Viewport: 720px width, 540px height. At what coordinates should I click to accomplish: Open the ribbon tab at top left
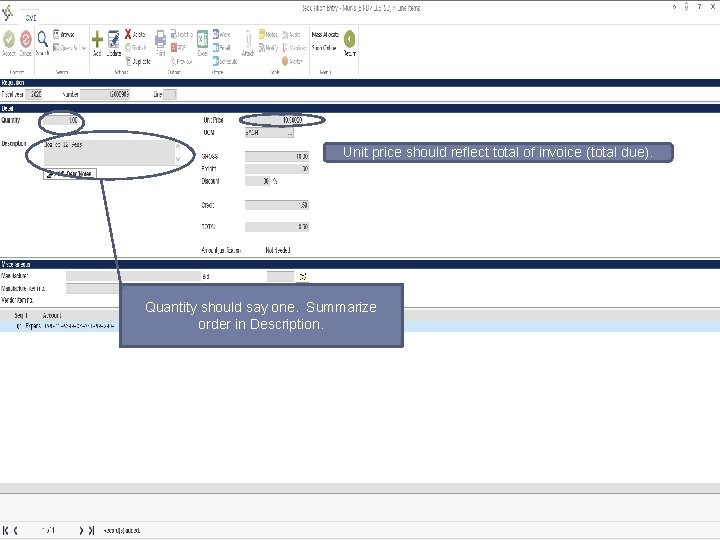(31, 18)
